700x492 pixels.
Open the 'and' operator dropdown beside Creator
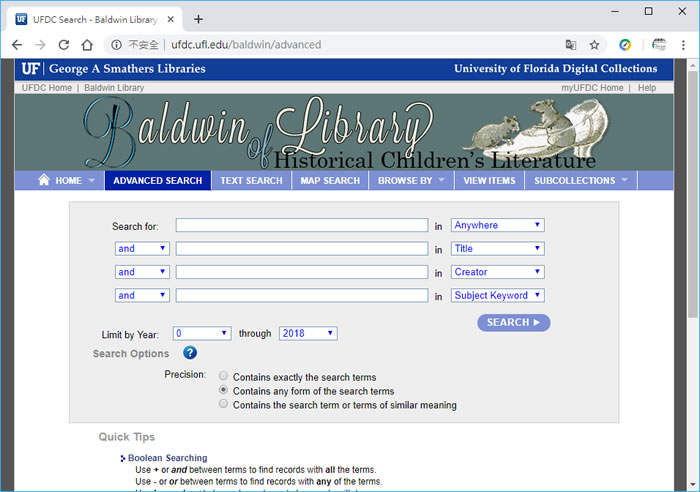pos(142,272)
